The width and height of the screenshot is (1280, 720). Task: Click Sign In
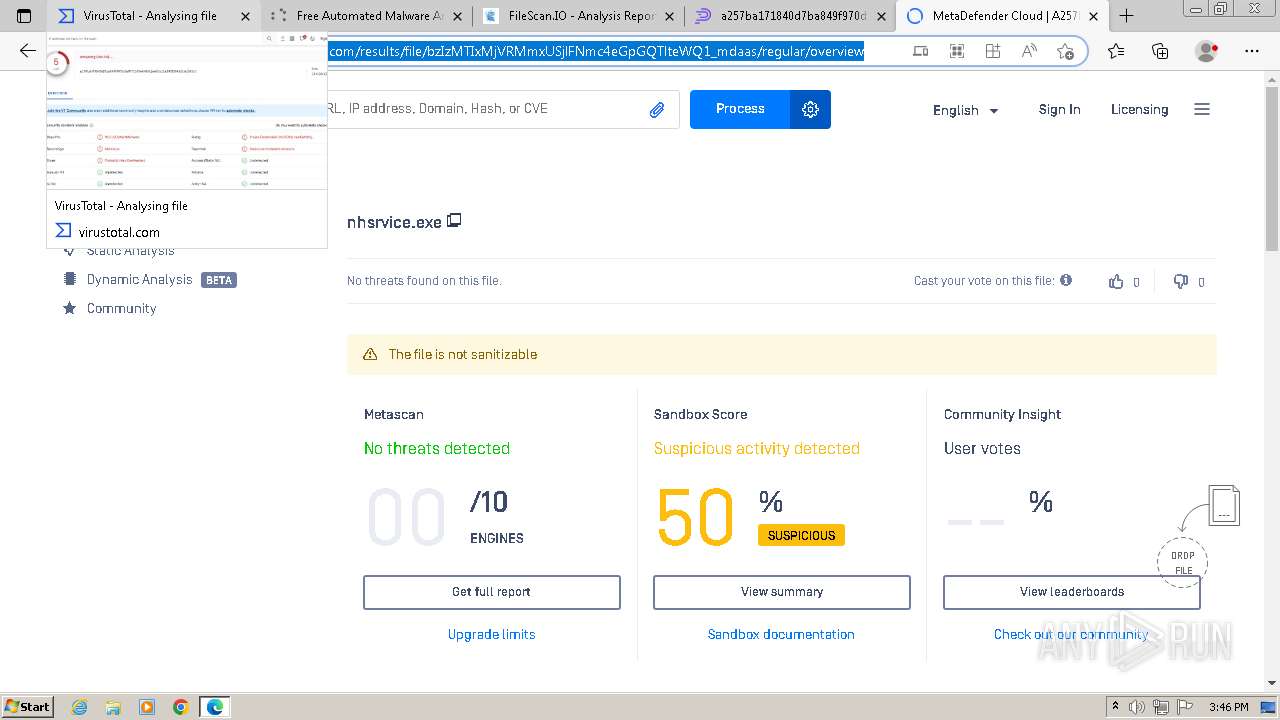point(1059,109)
